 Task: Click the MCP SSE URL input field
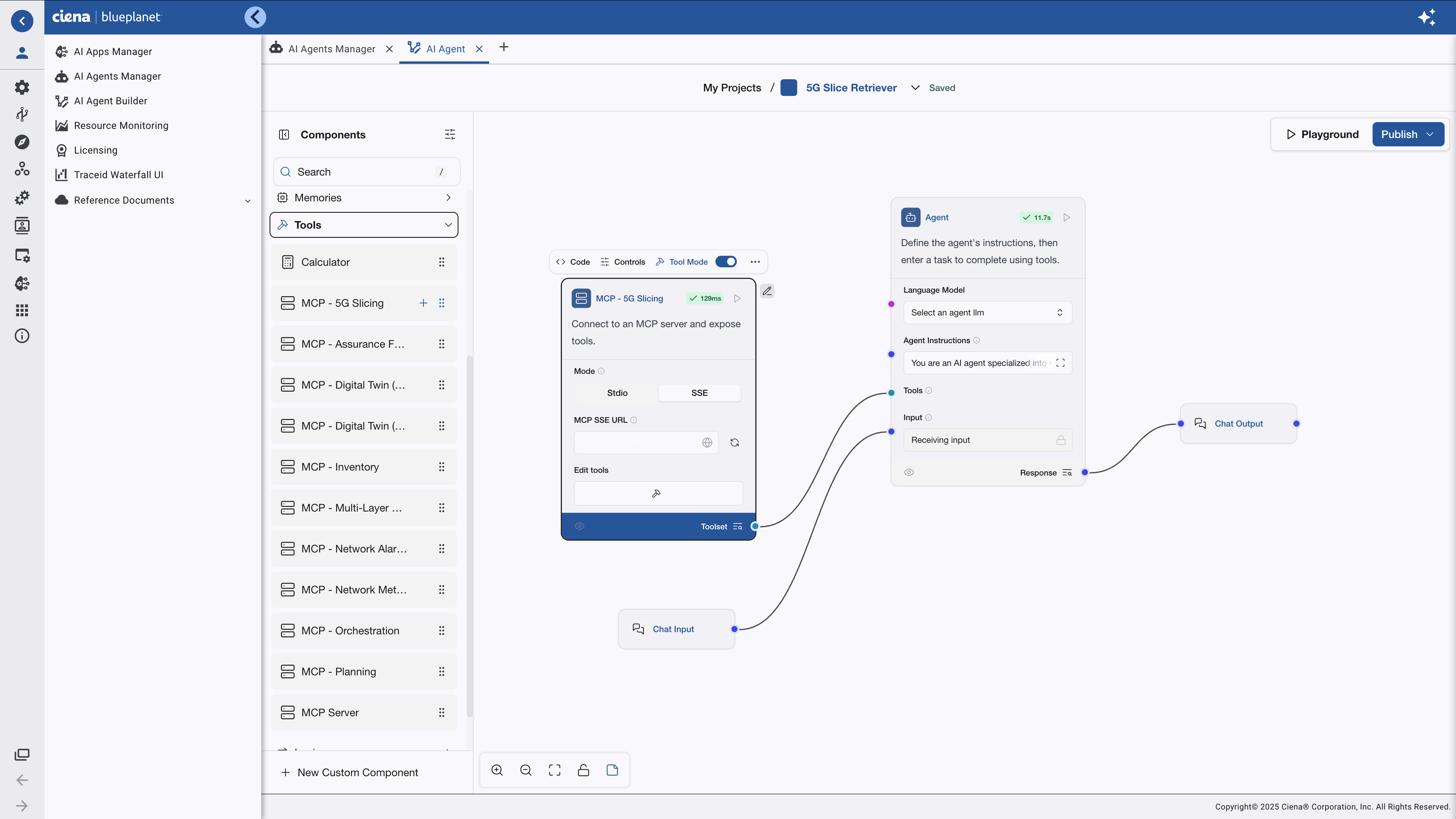pyautogui.click(x=646, y=442)
